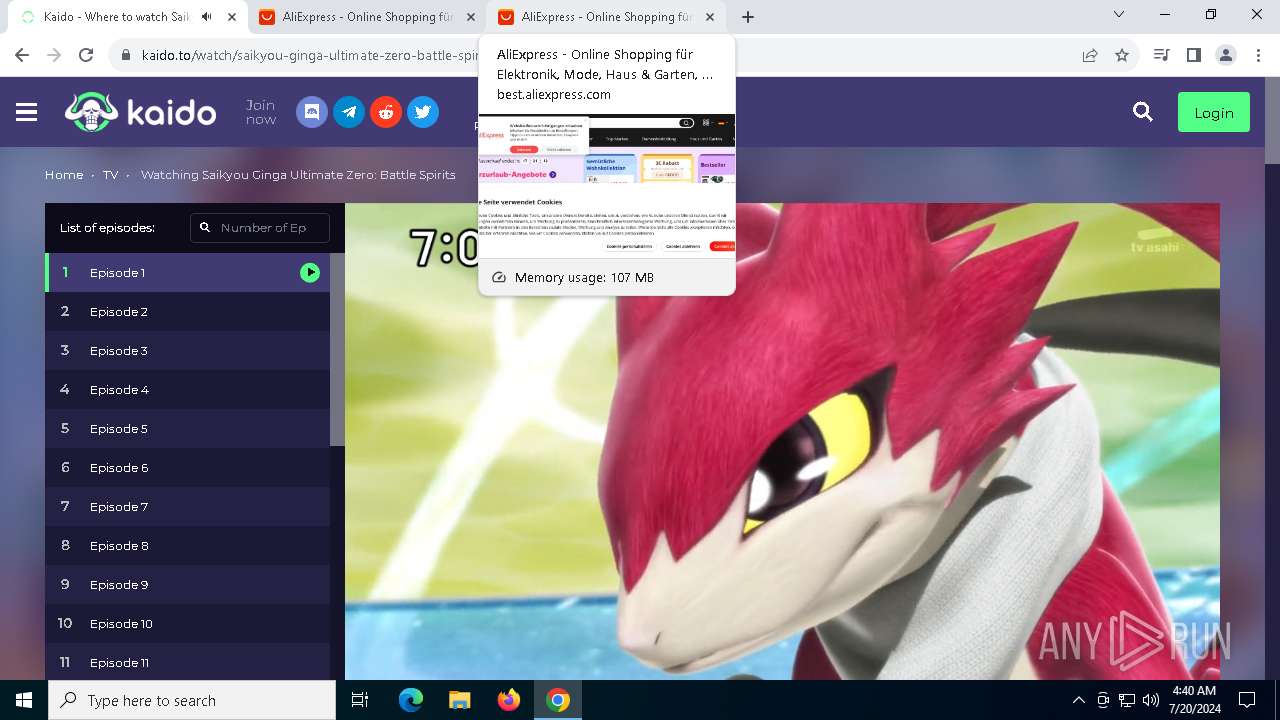
Task: Select Episode 9 in the list
Action: click(187, 585)
